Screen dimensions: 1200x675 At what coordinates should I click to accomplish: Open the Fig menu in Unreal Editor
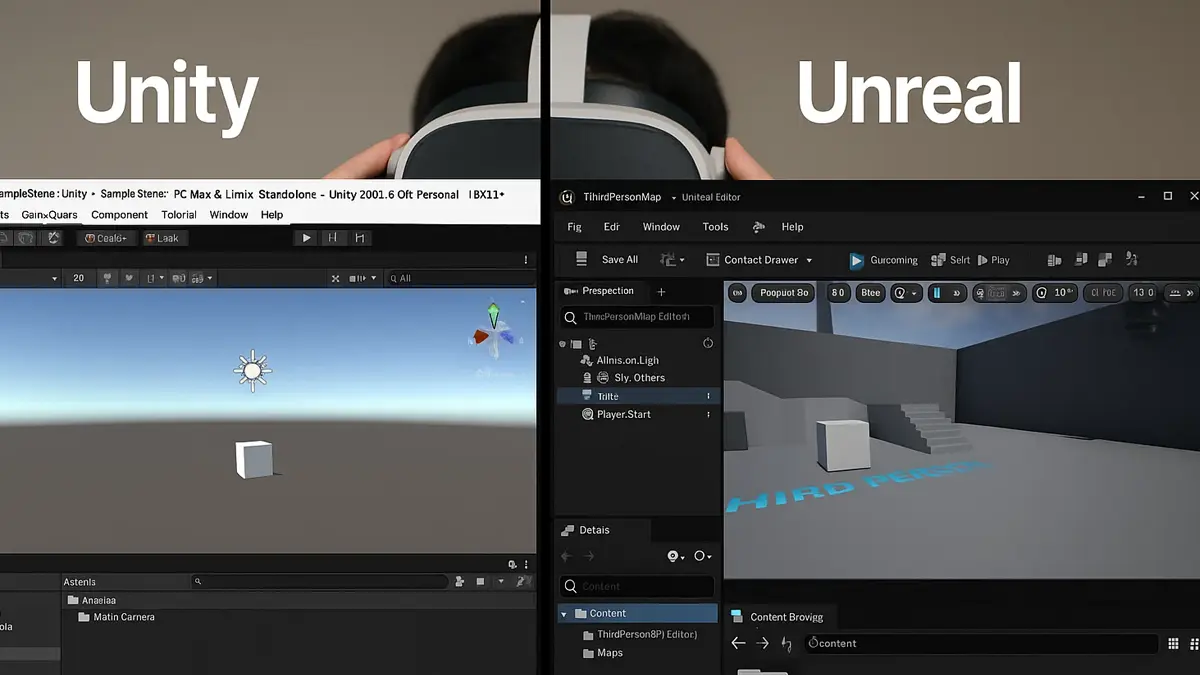(x=575, y=227)
